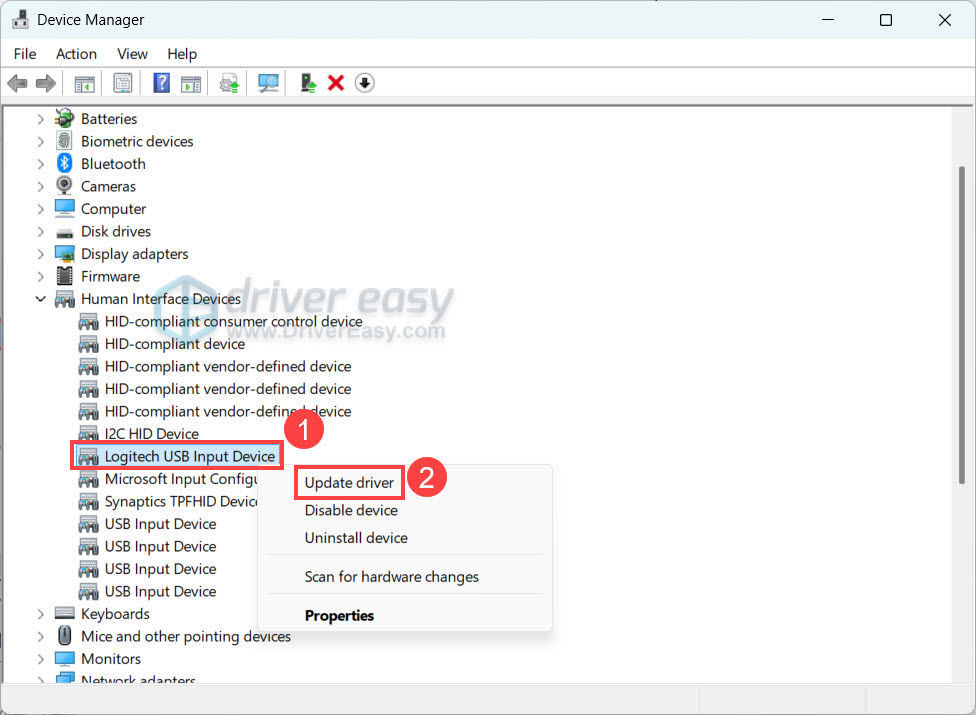Toggle the show/hide action pane icon
This screenshot has height=715, width=976.
tap(191, 83)
